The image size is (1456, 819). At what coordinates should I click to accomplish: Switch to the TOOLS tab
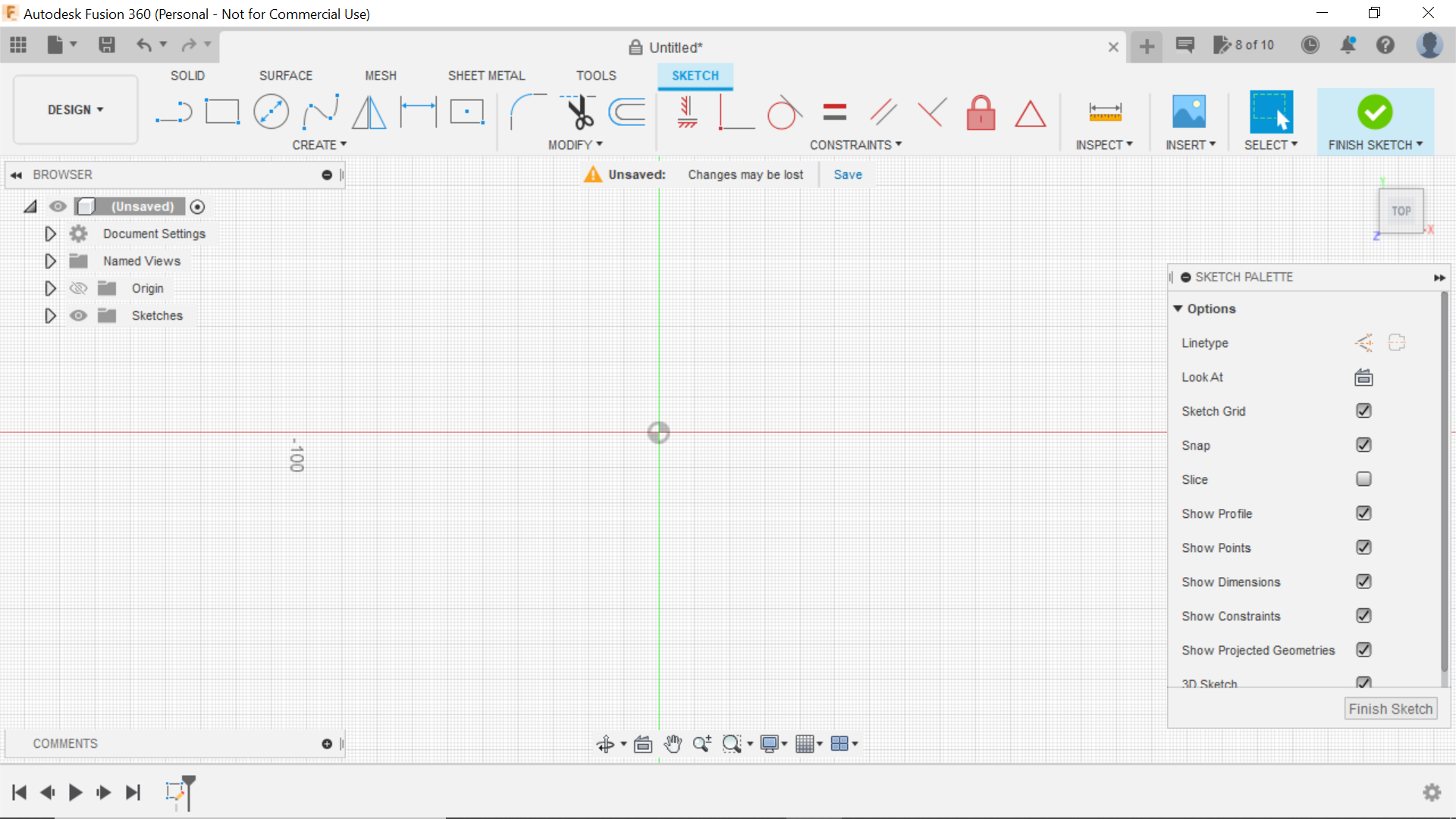point(596,75)
